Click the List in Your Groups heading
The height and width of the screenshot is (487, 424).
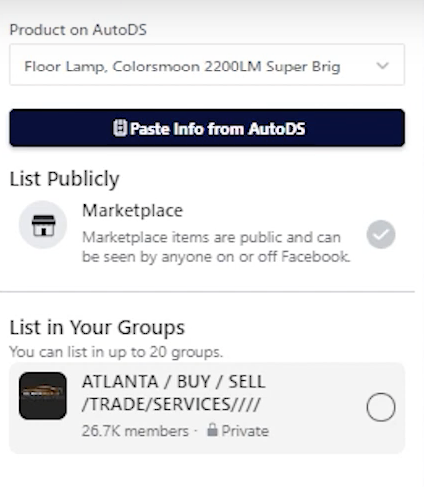(97, 327)
